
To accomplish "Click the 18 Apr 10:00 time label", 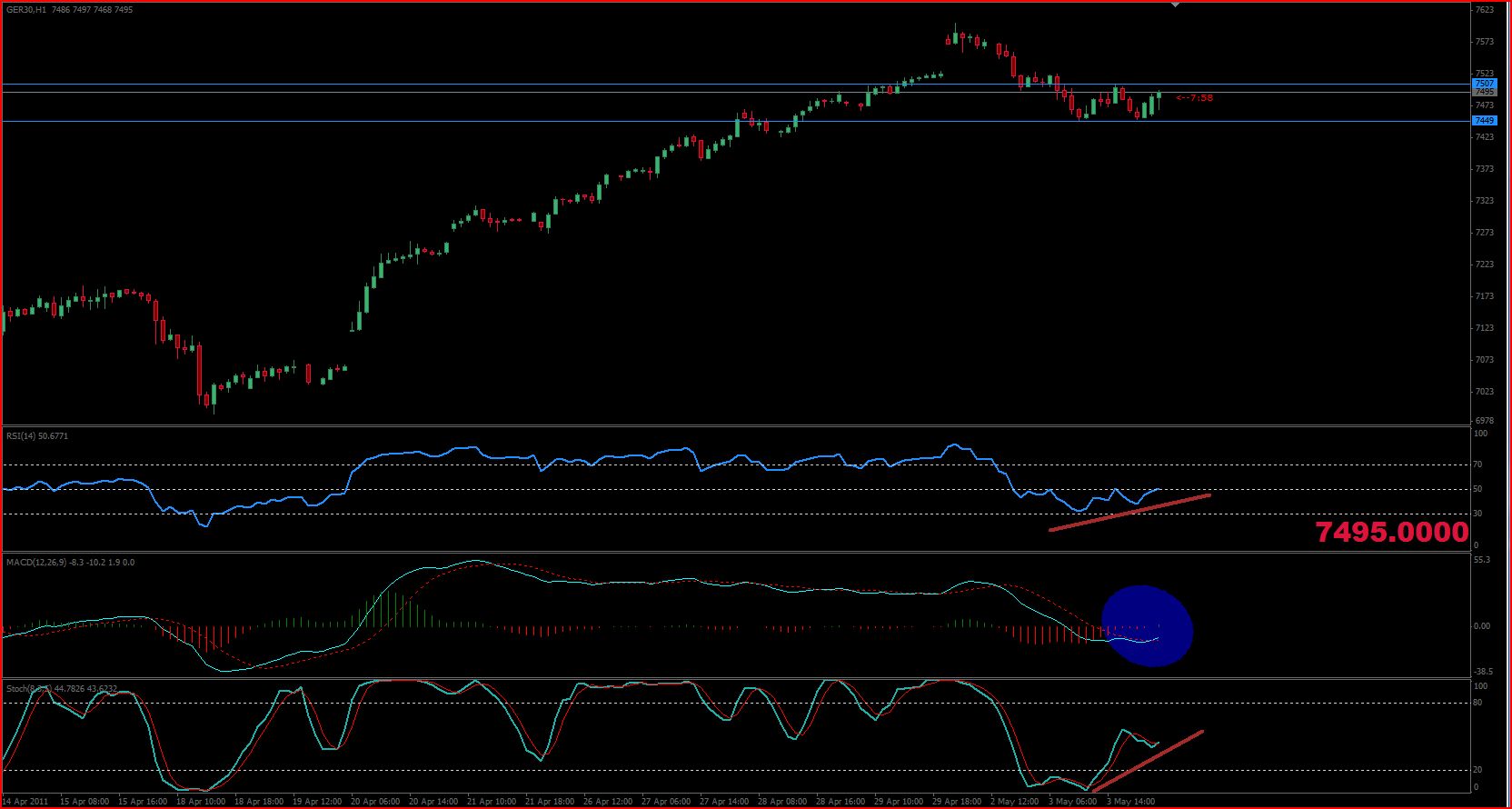I will pos(201,802).
